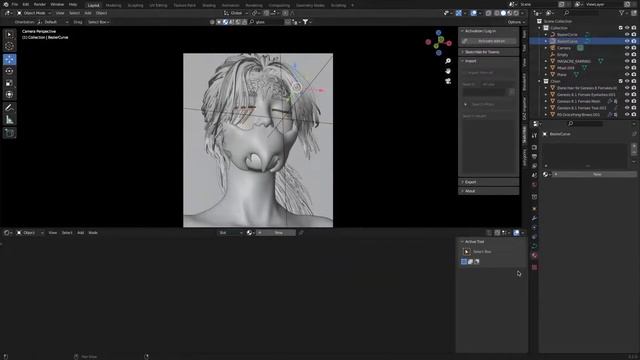
Task: Open the Orientation Default dropdown
Action: click(53, 22)
